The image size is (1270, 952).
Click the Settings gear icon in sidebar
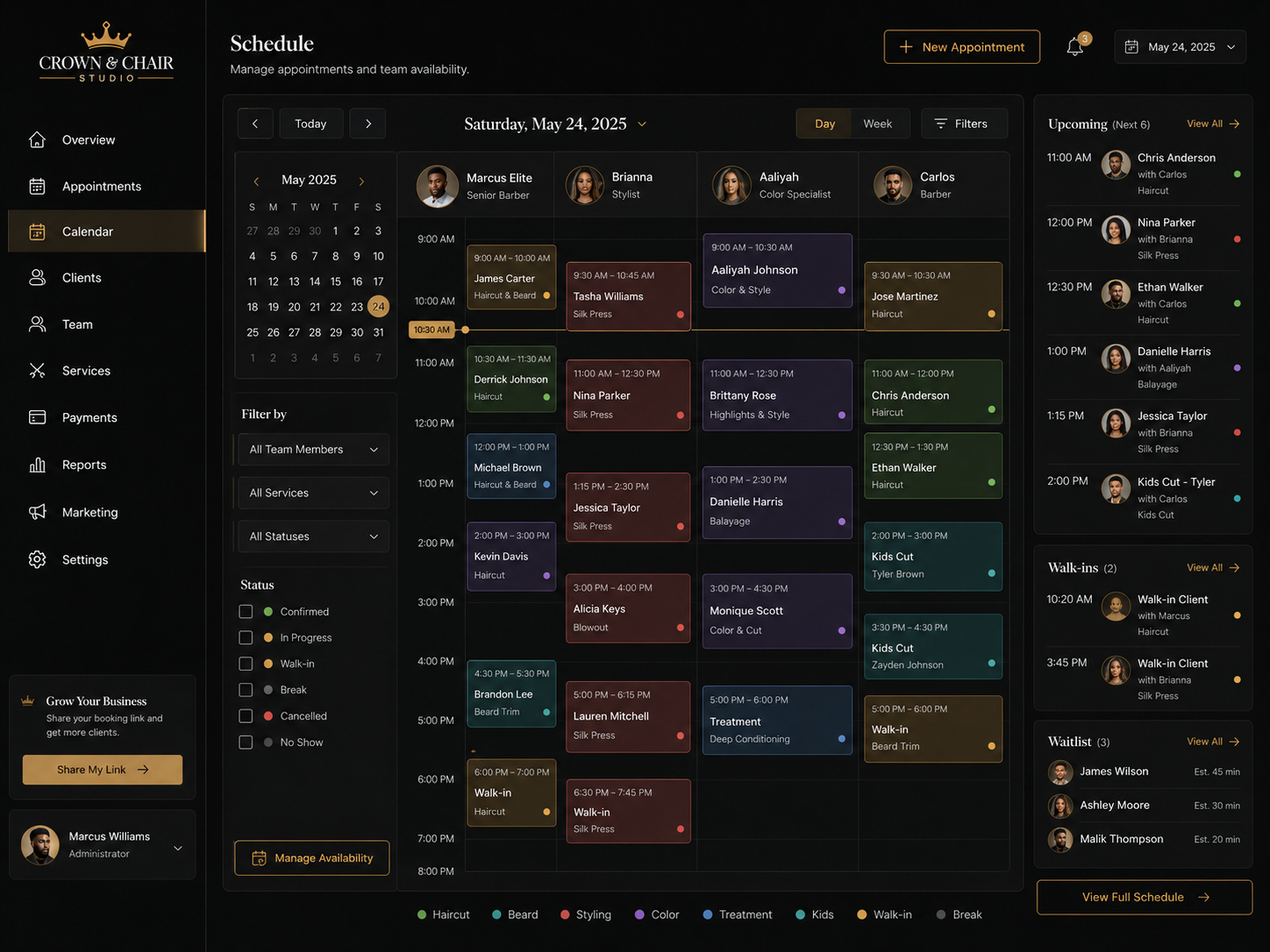point(37,559)
